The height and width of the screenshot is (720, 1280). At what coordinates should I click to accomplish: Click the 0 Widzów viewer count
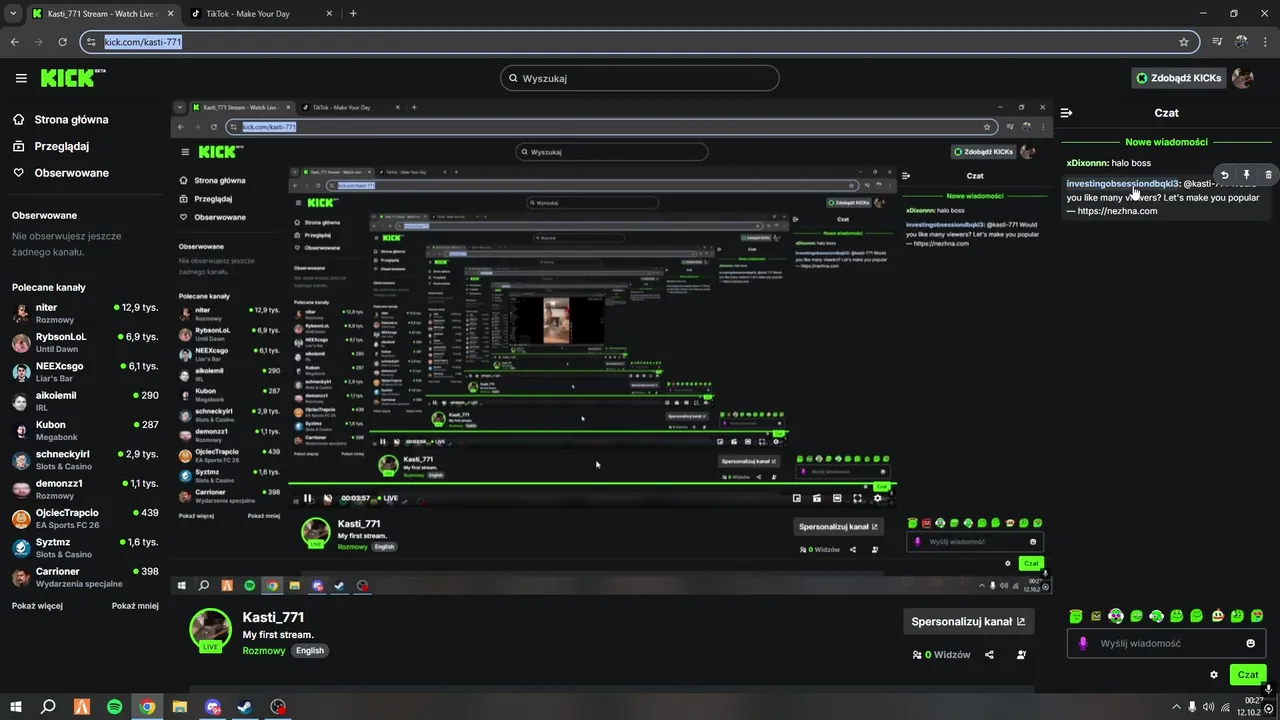942,655
